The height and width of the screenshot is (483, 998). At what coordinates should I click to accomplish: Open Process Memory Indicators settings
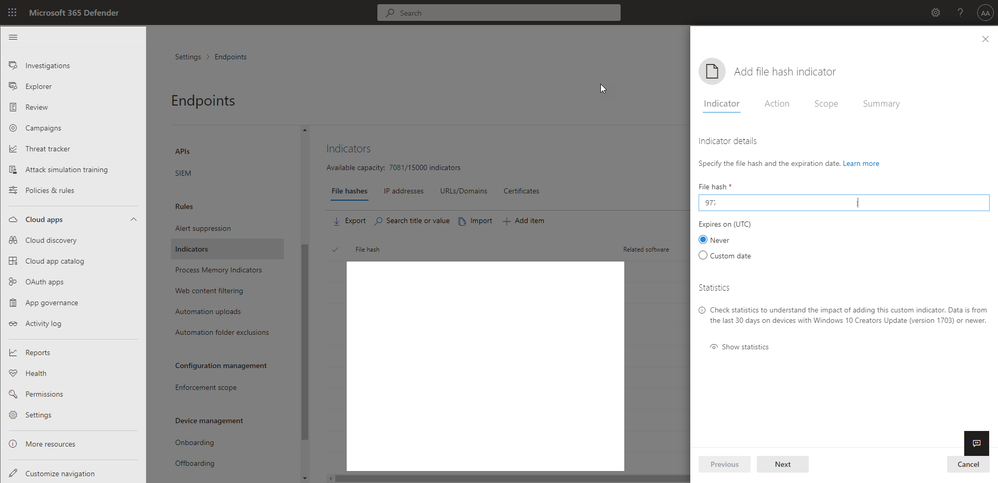tap(218, 270)
